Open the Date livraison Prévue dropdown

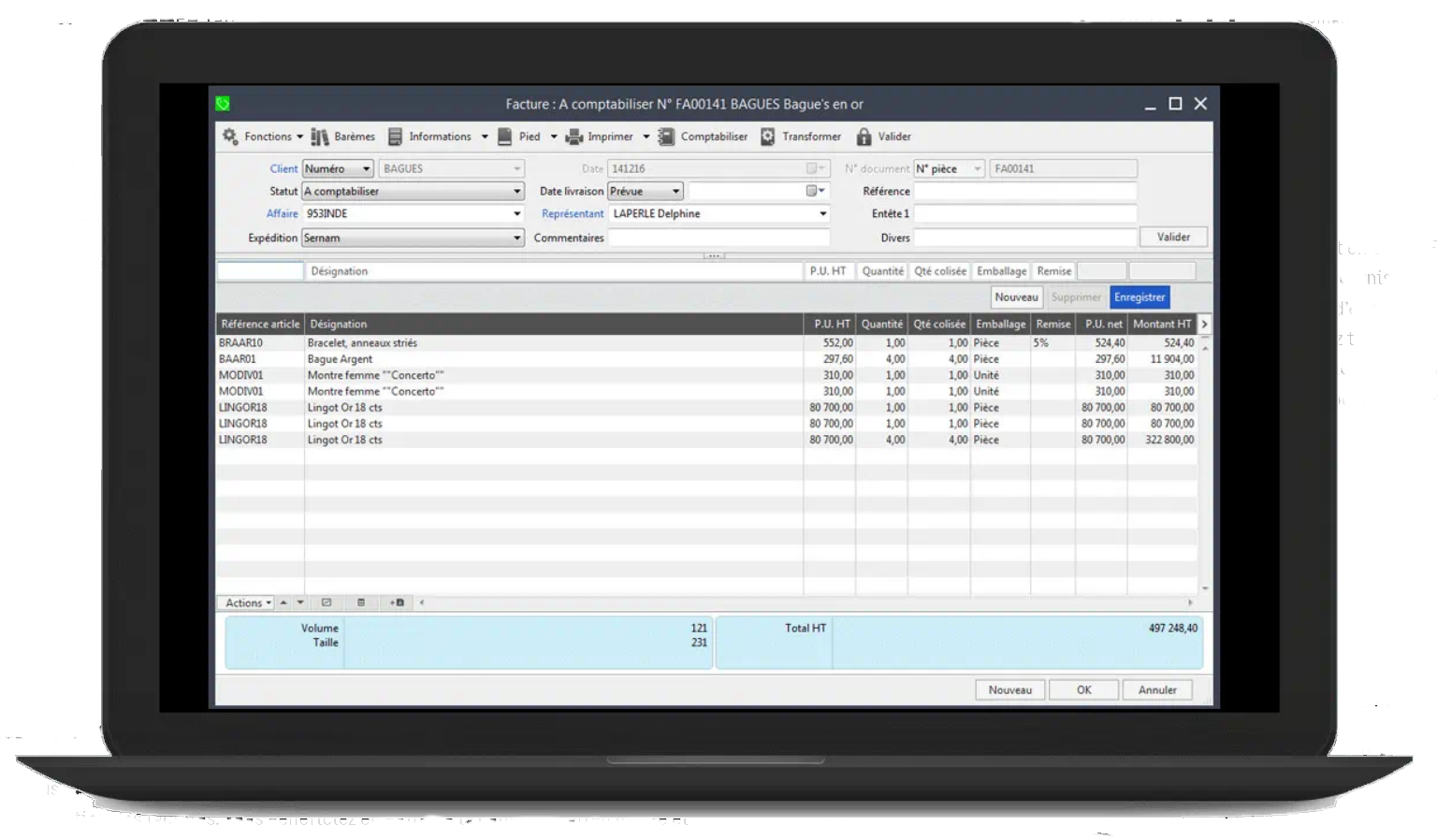676,191
